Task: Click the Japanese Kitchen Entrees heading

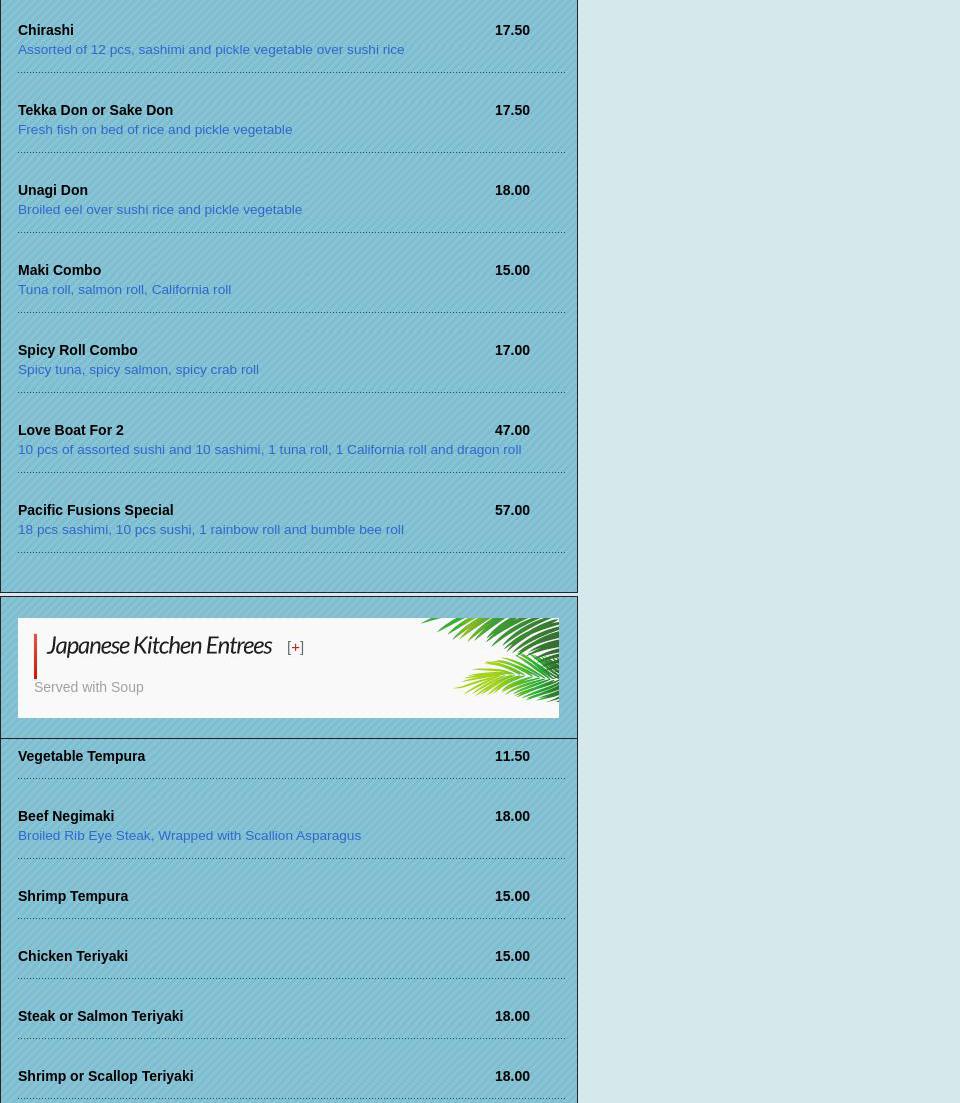Action: pos(159,646)
